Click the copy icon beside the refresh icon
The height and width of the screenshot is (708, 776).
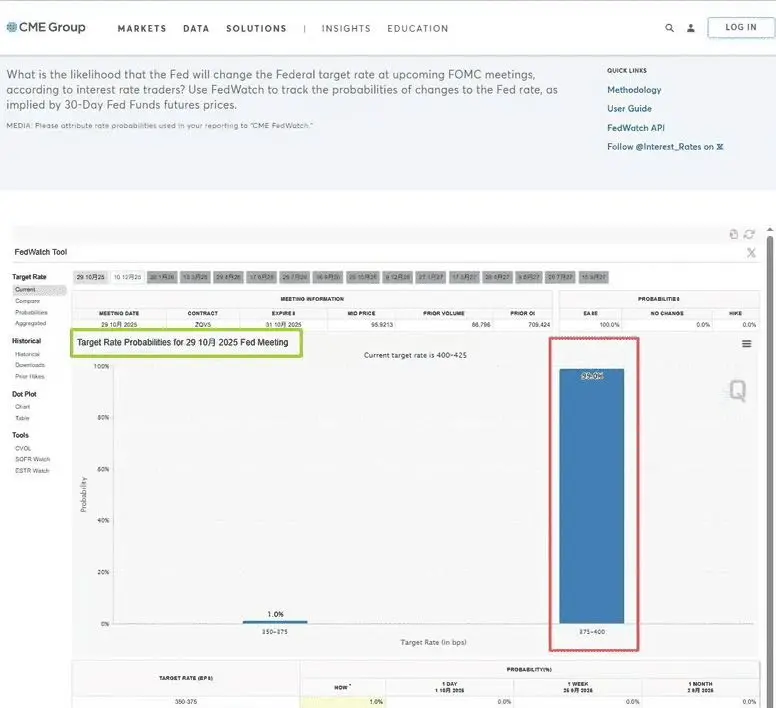[x=733, y=234]
